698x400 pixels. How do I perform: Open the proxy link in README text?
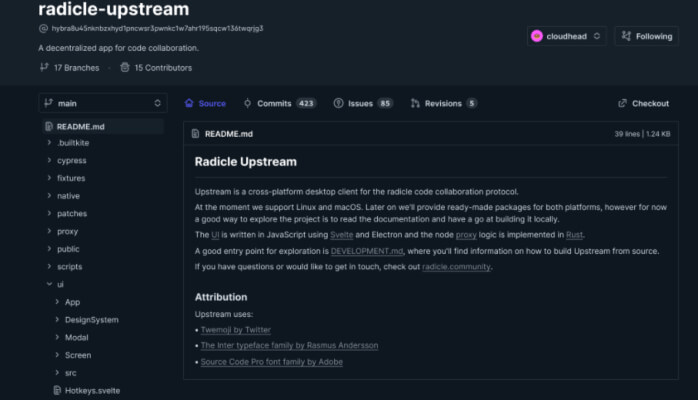(x=466, y=234)
